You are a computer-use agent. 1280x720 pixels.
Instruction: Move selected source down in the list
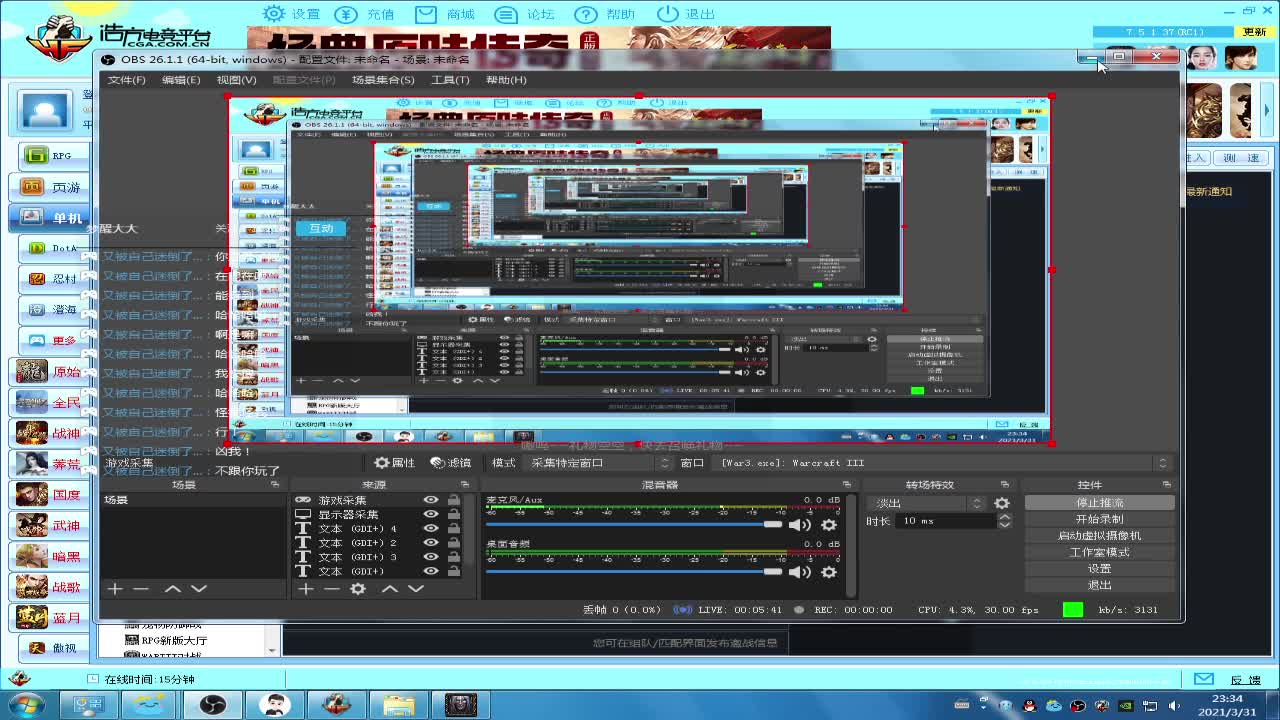pos(416,589)
